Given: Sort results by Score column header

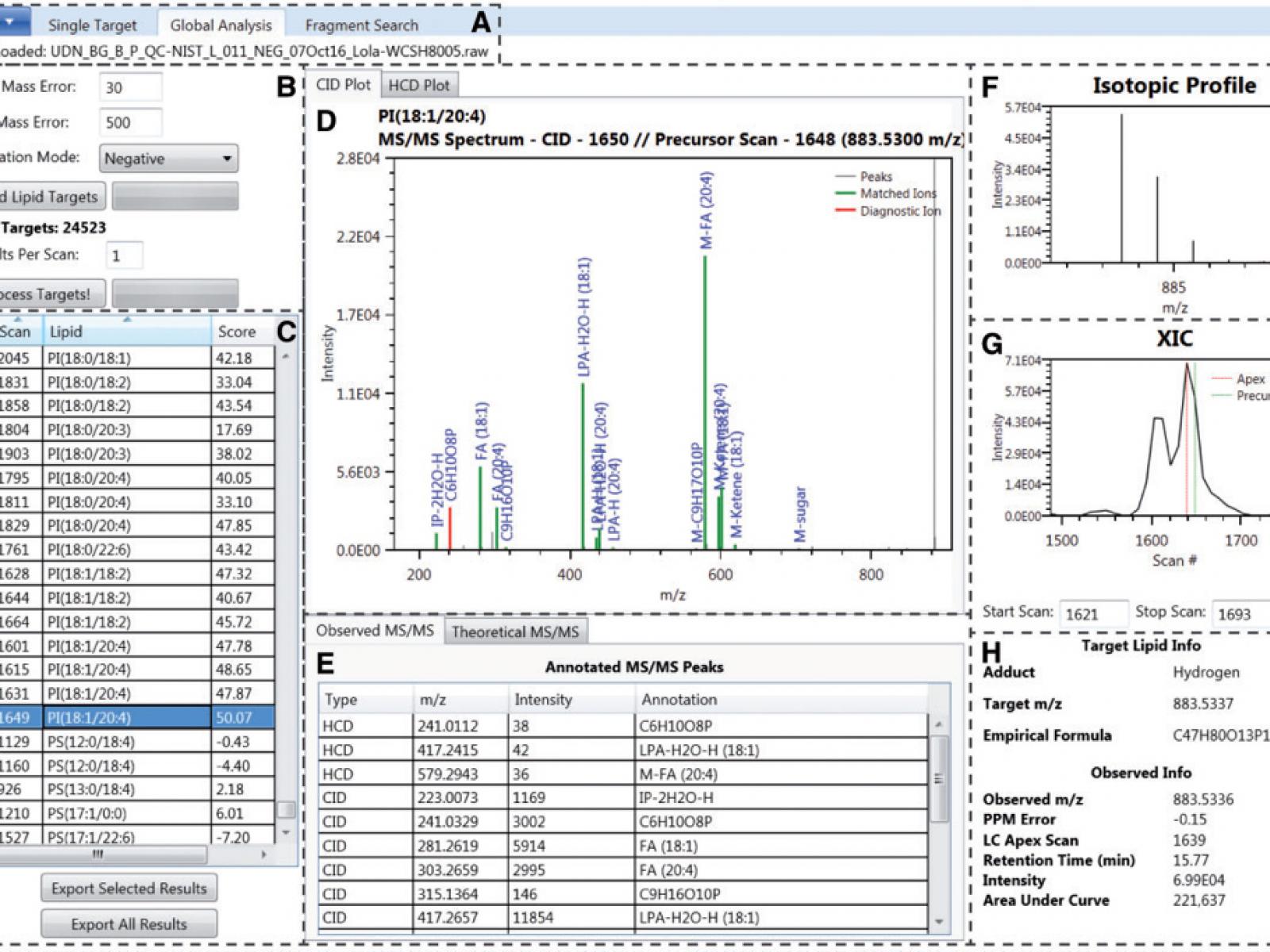Looking at the screenshot, I should coord(242,332).
